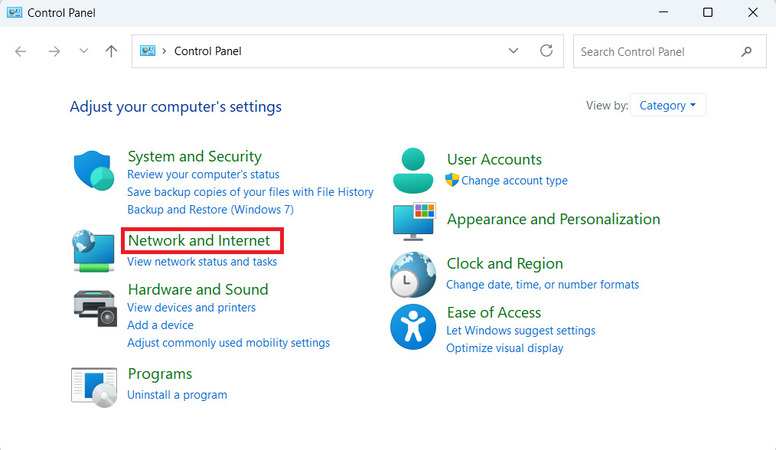Image resolution: width=776 pixels, height=450 pixels.
Task: Open Hardware and Sound category
Action: click(x=198, y=289)
